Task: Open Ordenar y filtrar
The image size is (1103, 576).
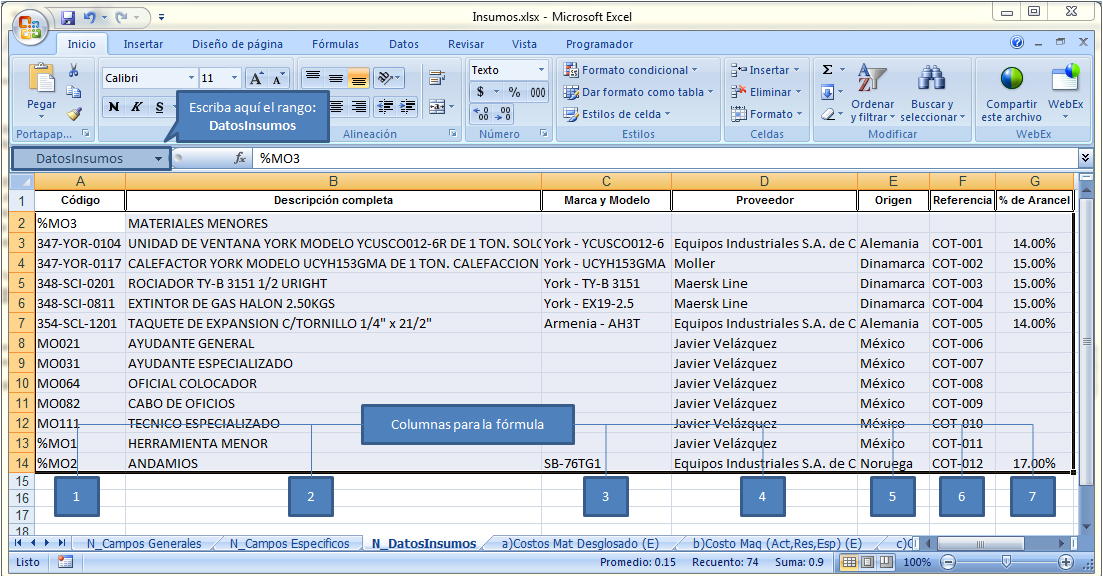Action: click(x=872, y=92)
